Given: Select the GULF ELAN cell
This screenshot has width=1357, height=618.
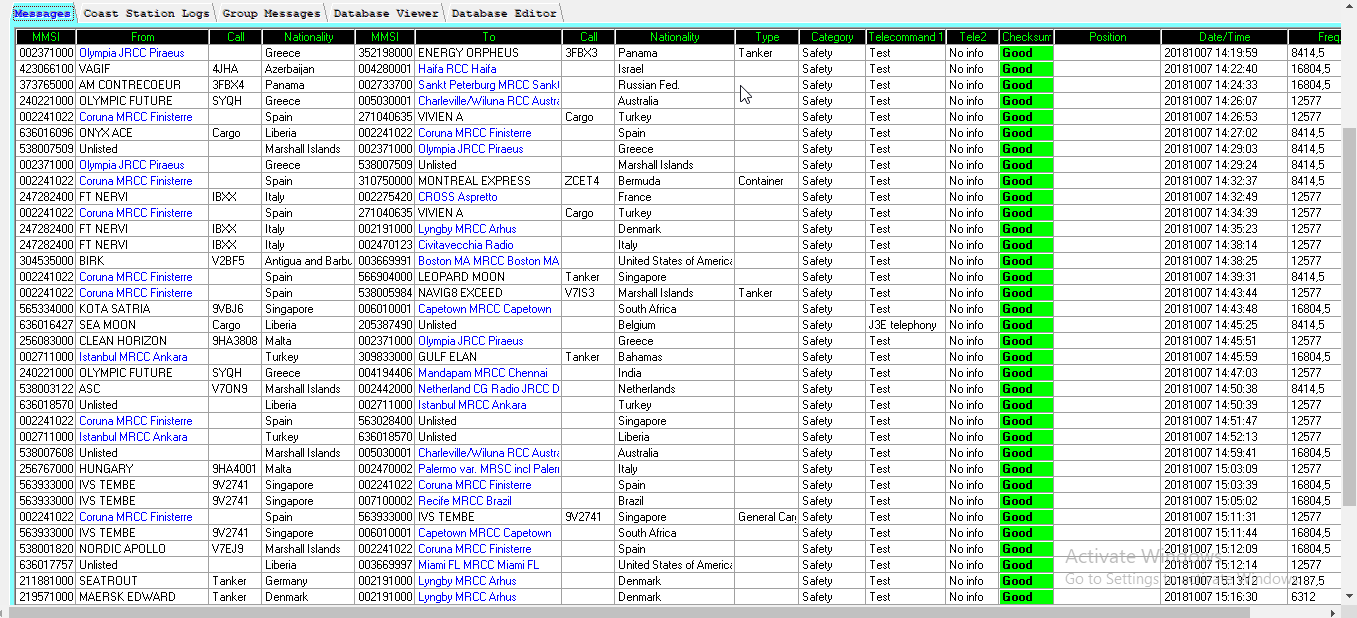Looking at the screenshot, I should (x=488, y=357).
